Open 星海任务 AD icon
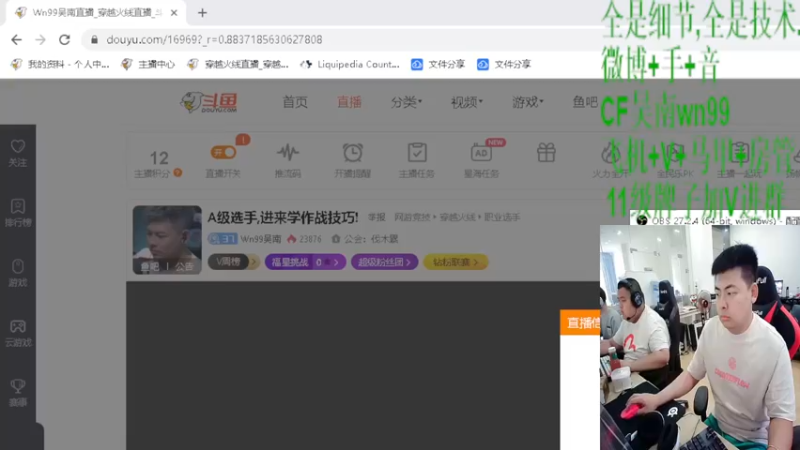This screenshot has width=800, height=450. (481, 152)
